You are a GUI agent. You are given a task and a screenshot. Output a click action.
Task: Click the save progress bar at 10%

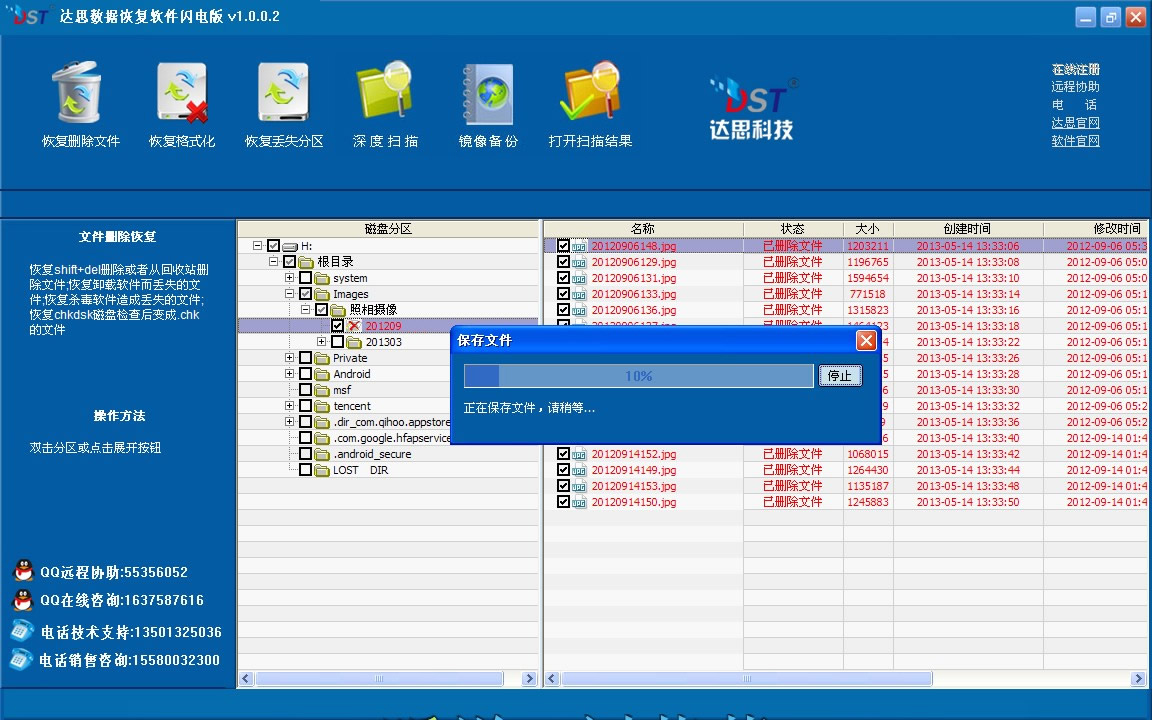[x=638, y=376]
